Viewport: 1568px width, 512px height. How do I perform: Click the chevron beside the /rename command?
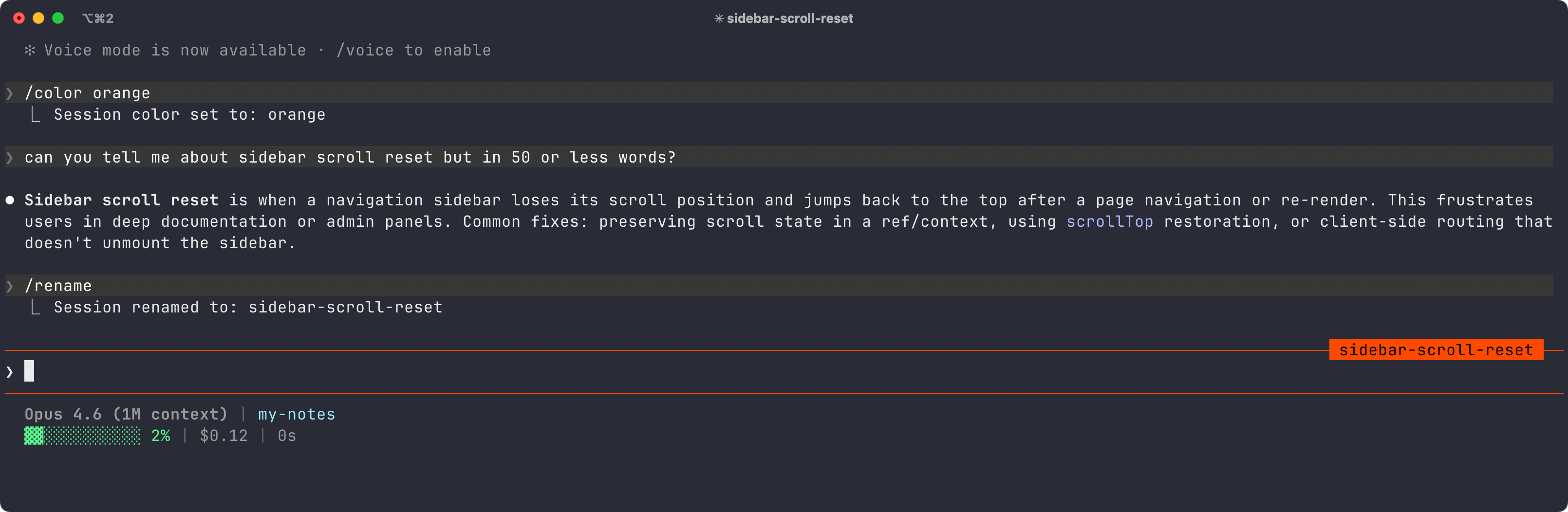point(10,286)
